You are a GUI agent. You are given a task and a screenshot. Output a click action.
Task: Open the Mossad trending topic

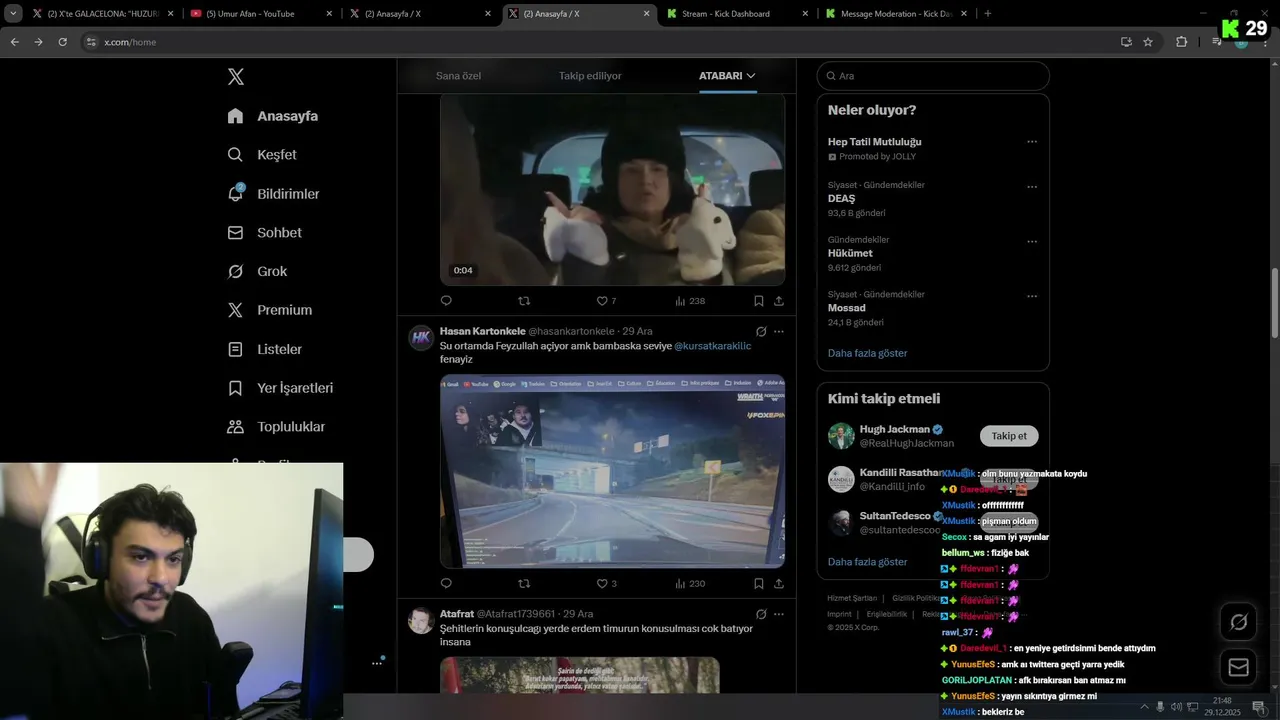pos(847,308)
